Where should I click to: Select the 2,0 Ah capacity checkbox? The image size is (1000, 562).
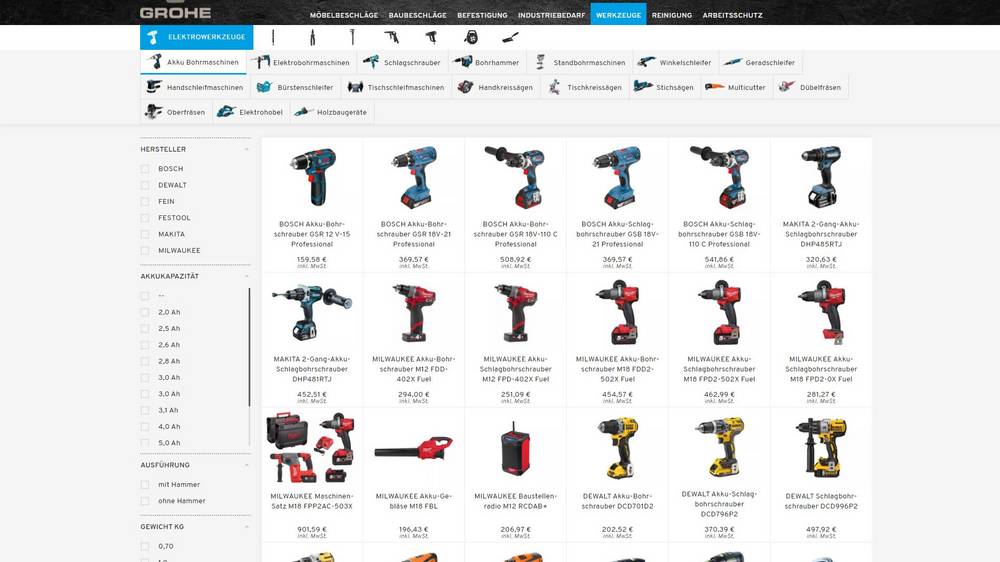145,313
